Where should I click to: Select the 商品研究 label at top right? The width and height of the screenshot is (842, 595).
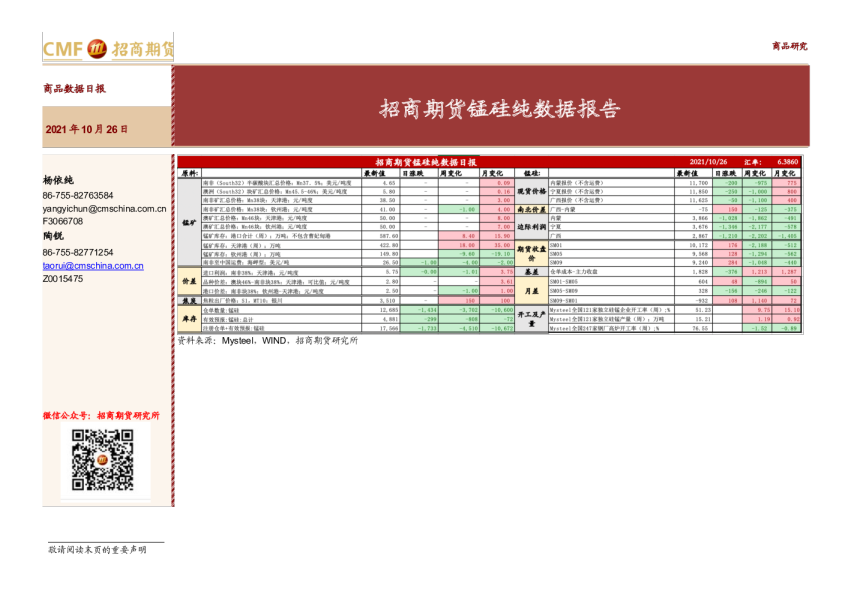[x=789, y=46]
